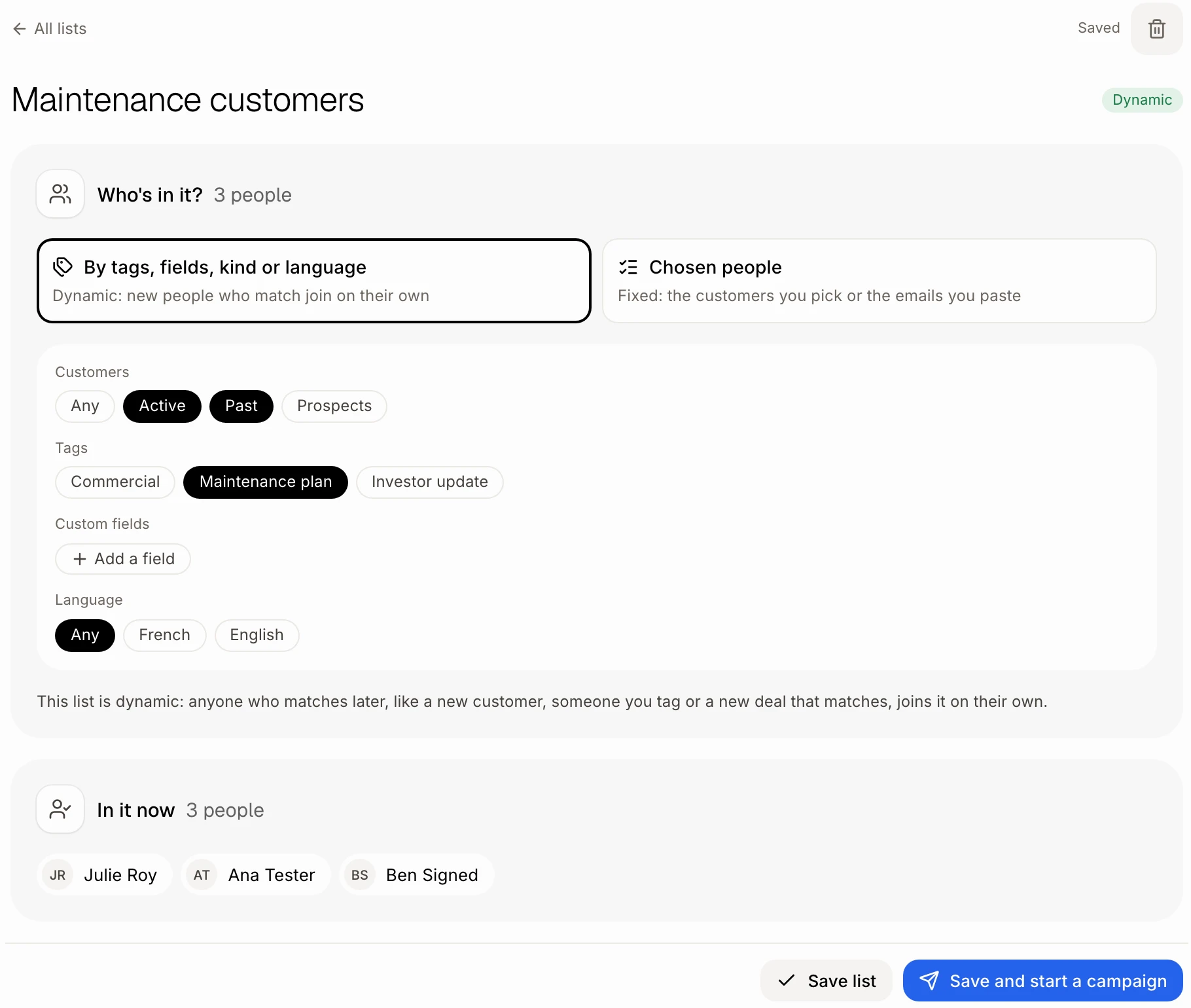Viewport: 1191px width, 1008px height.
Task: Click Add a field button
Action: pos(123,559)
